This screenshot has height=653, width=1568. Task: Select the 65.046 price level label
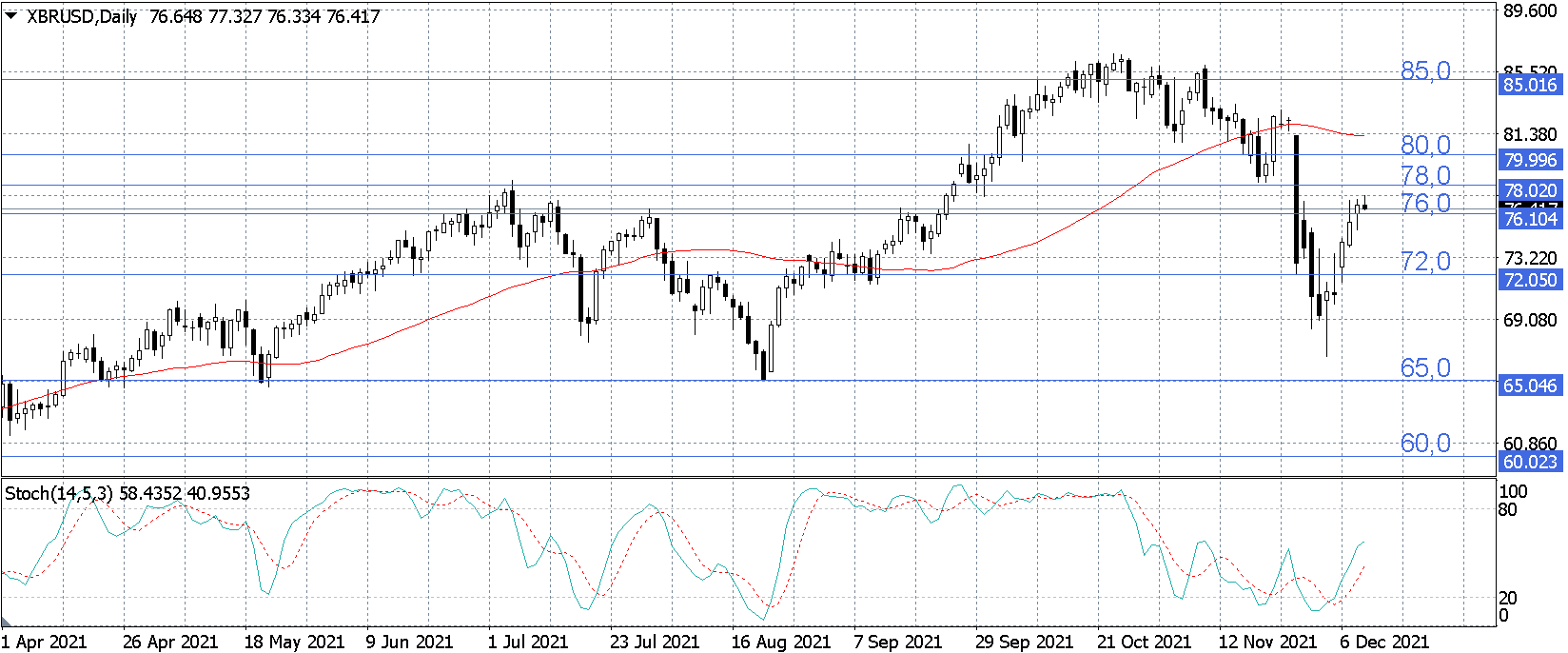1529,386
